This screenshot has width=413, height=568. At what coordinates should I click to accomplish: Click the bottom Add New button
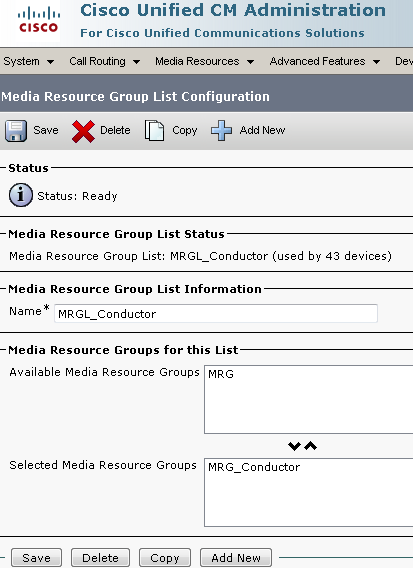coord(236,557)
